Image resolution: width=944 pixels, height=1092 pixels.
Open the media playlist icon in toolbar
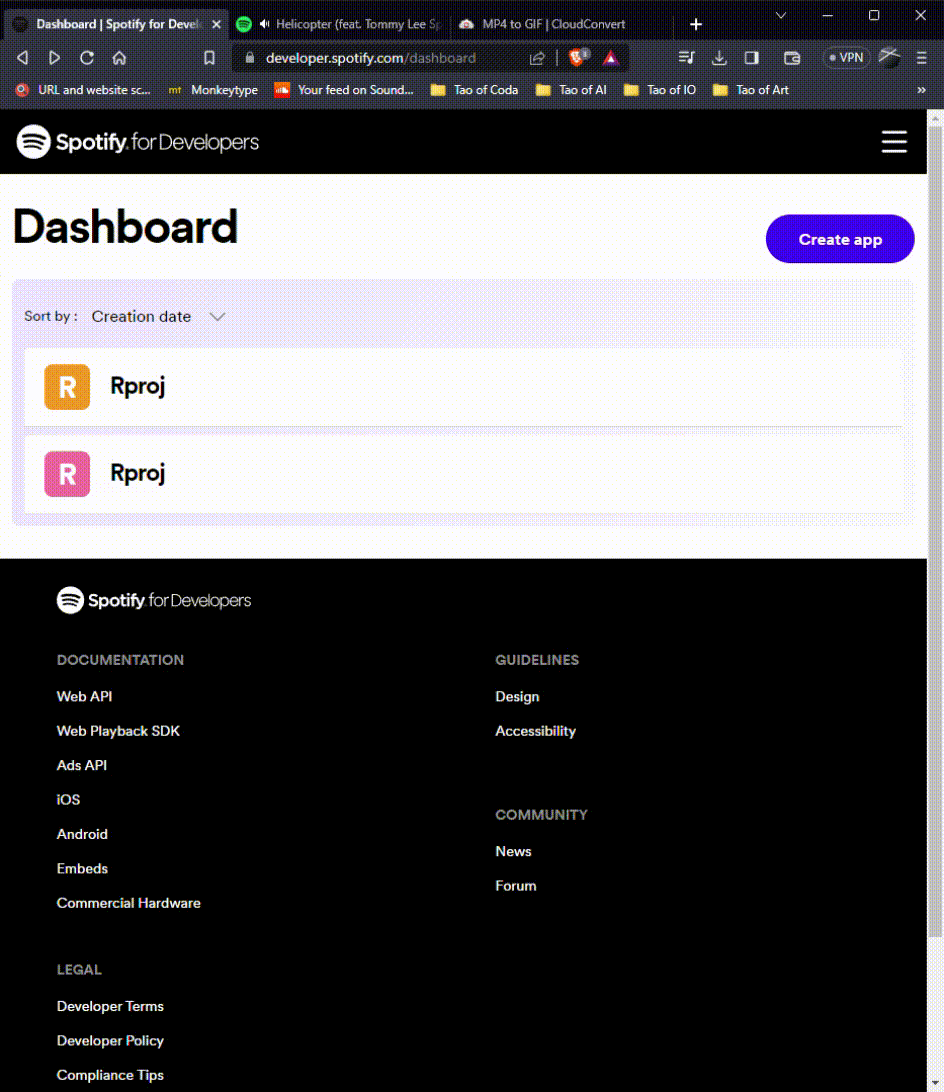coord(686,58)
